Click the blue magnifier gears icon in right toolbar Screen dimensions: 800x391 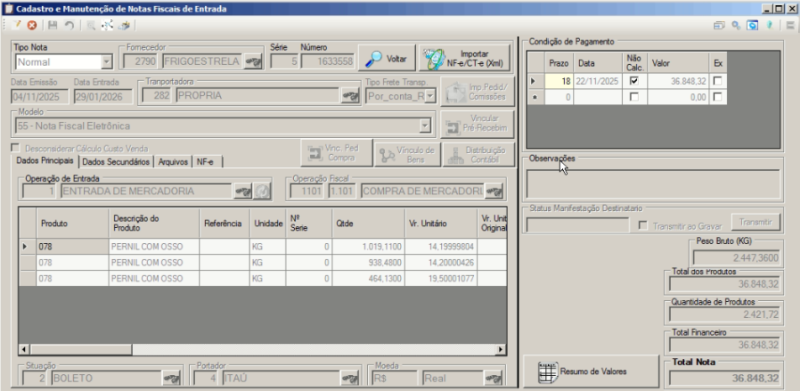[736, 25]
